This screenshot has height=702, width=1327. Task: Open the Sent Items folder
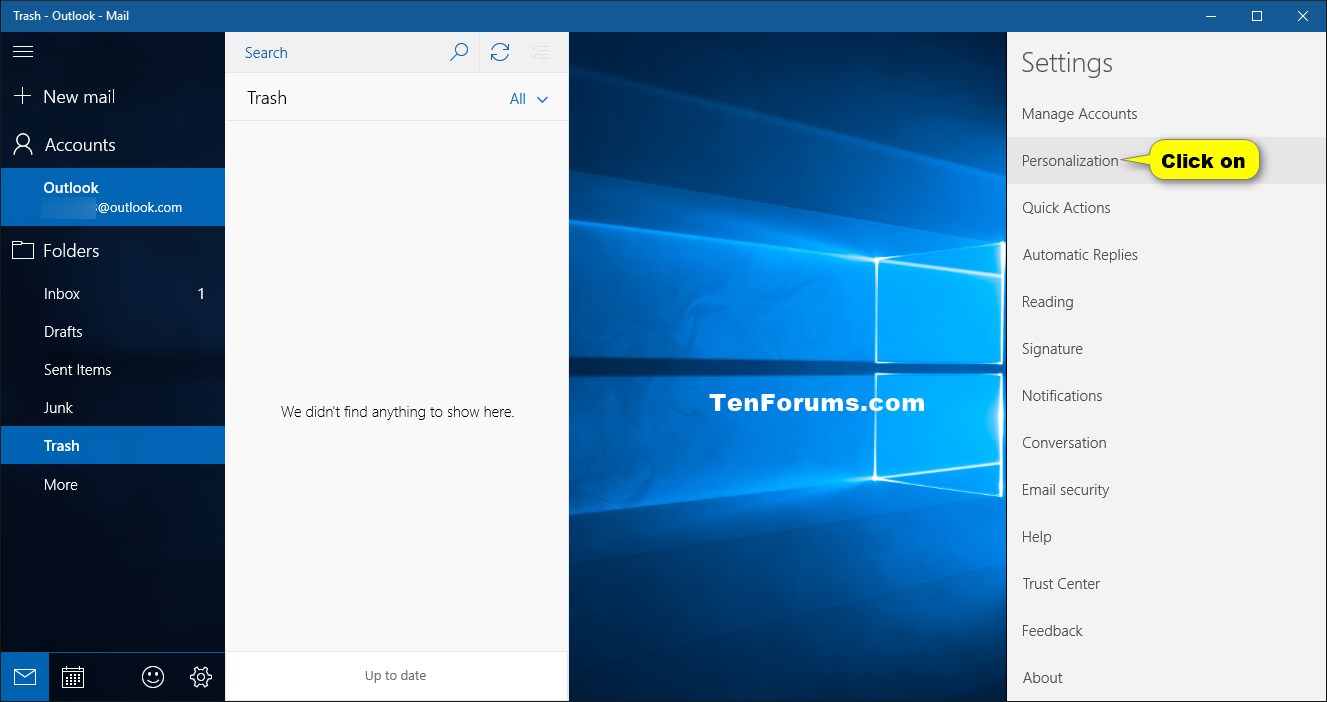pos(113,370)
